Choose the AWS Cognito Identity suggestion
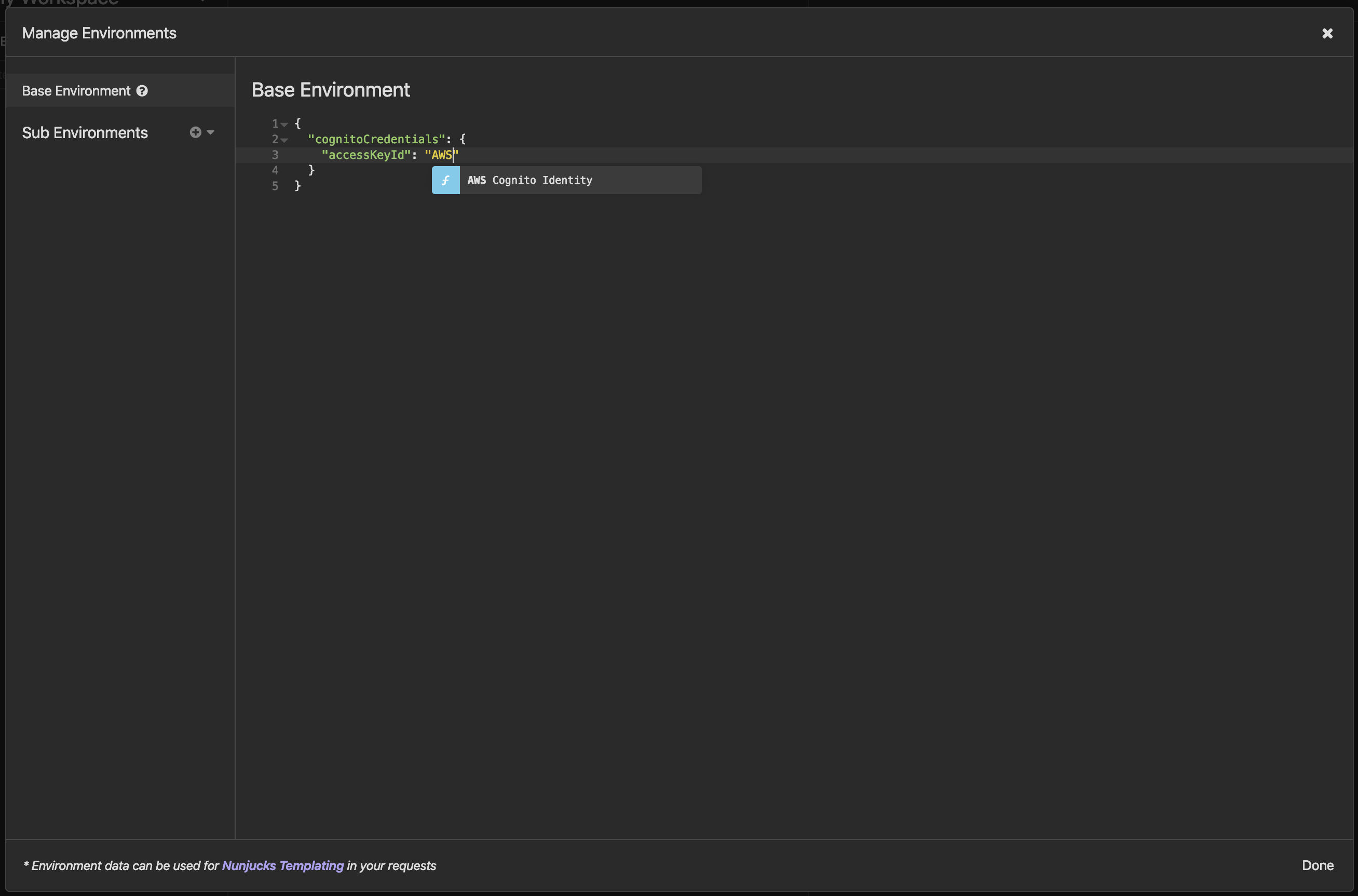This screenshot has height=896, width=1358. (x=529, y=180)
